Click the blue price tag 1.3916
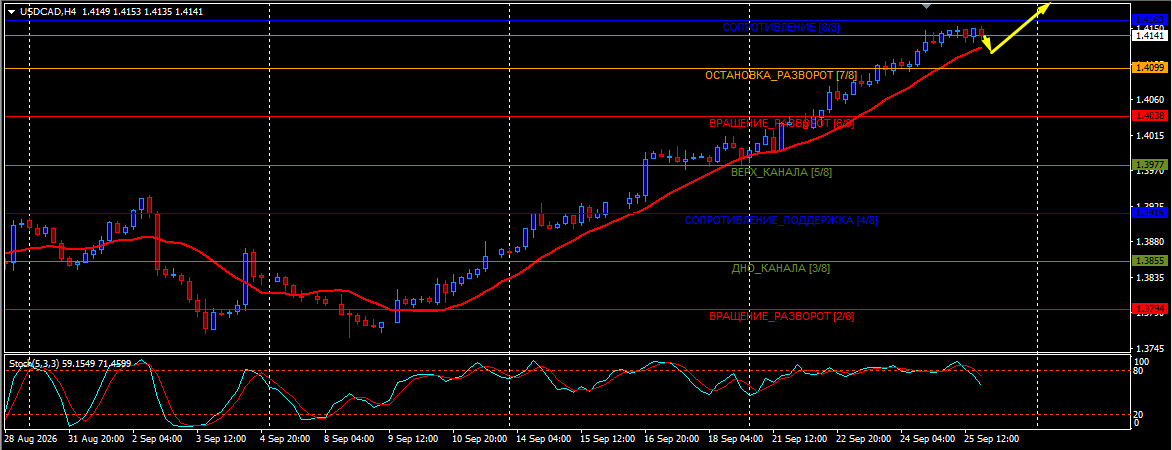This screenshot has width=1172, height=450. click(x=1148, y=213)
